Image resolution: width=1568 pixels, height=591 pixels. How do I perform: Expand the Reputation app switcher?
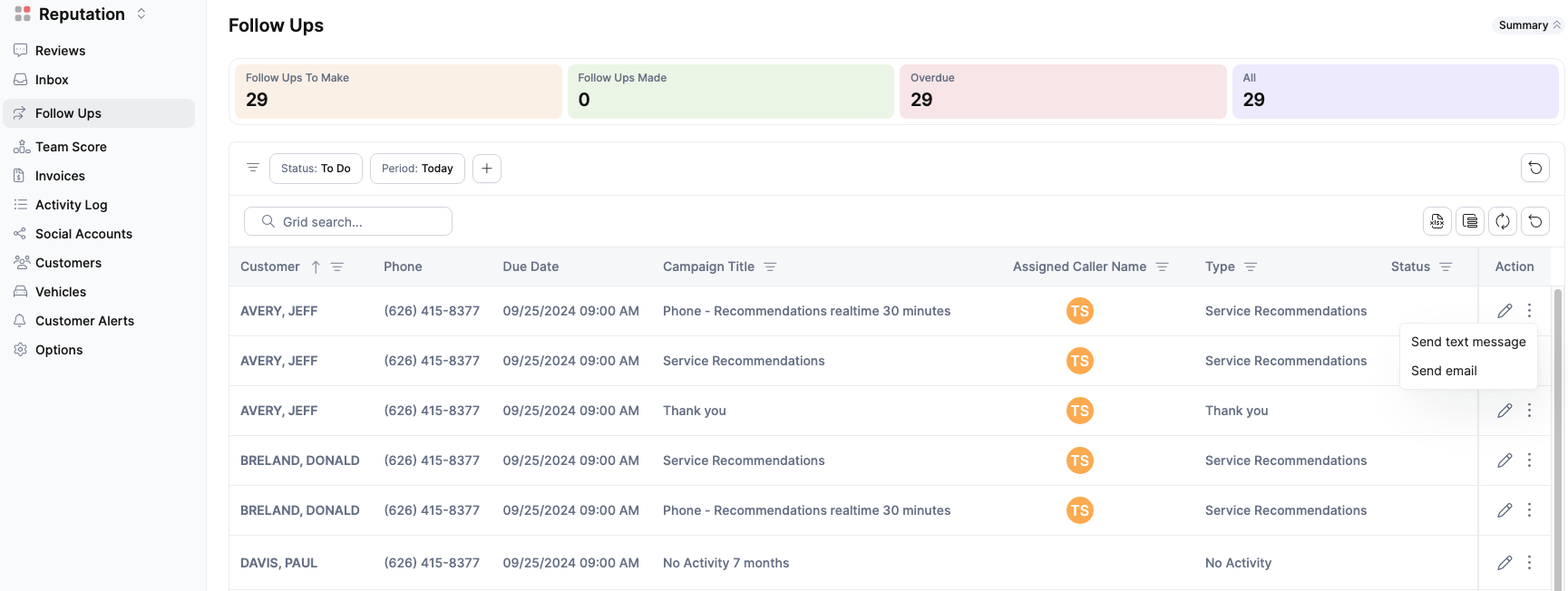tap(141, 14)
